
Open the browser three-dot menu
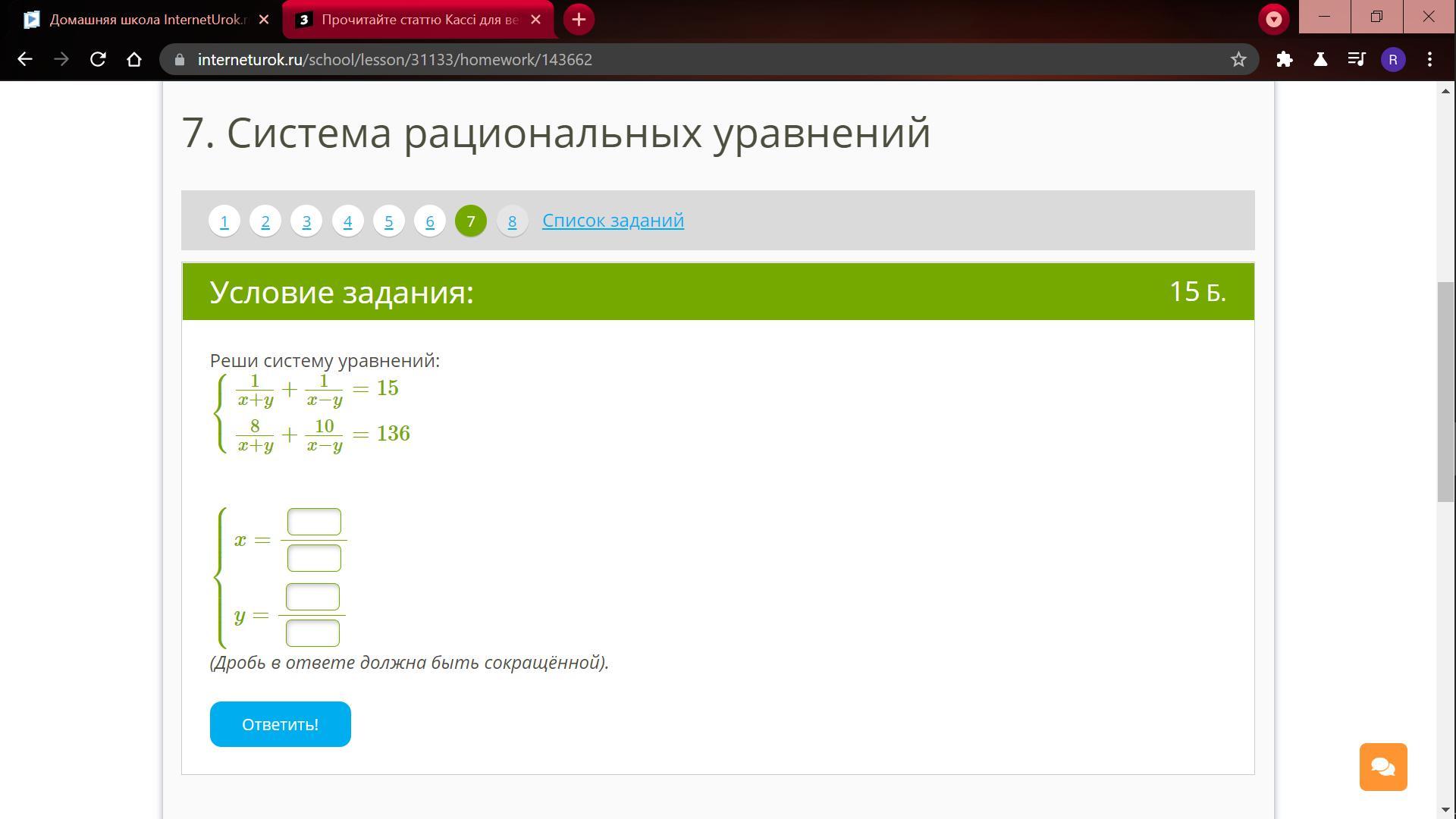tap(1429, 59)
